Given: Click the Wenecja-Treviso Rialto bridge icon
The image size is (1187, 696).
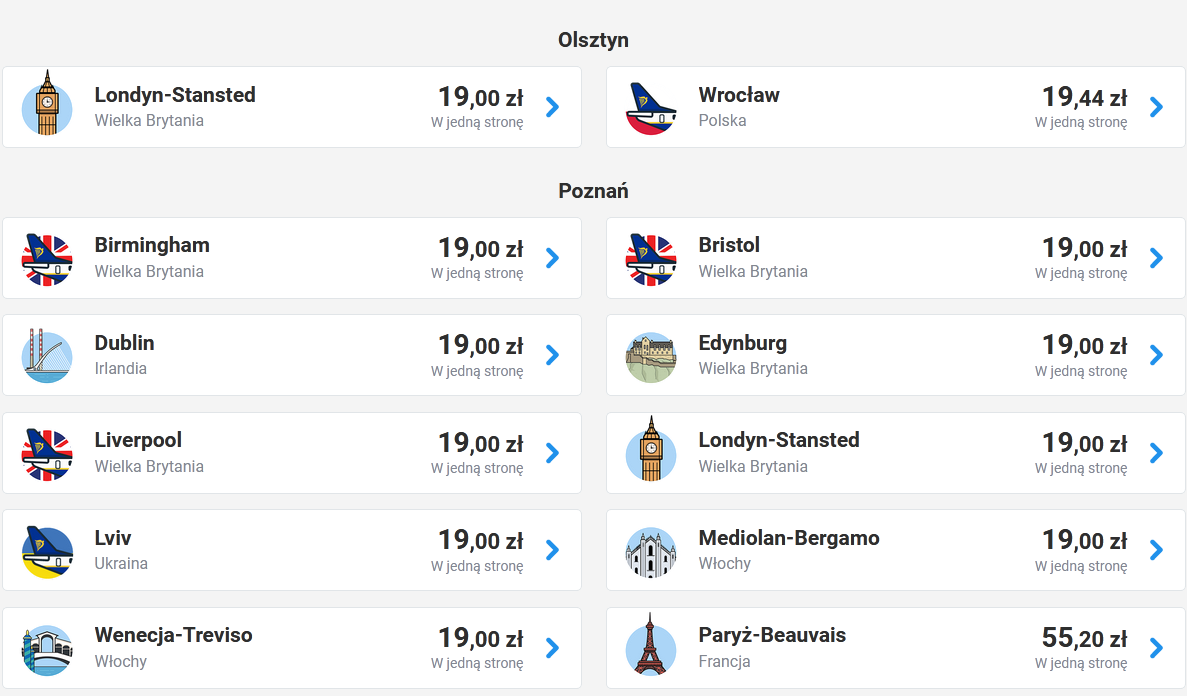Looking at the screenshot, I should (47, 650).
